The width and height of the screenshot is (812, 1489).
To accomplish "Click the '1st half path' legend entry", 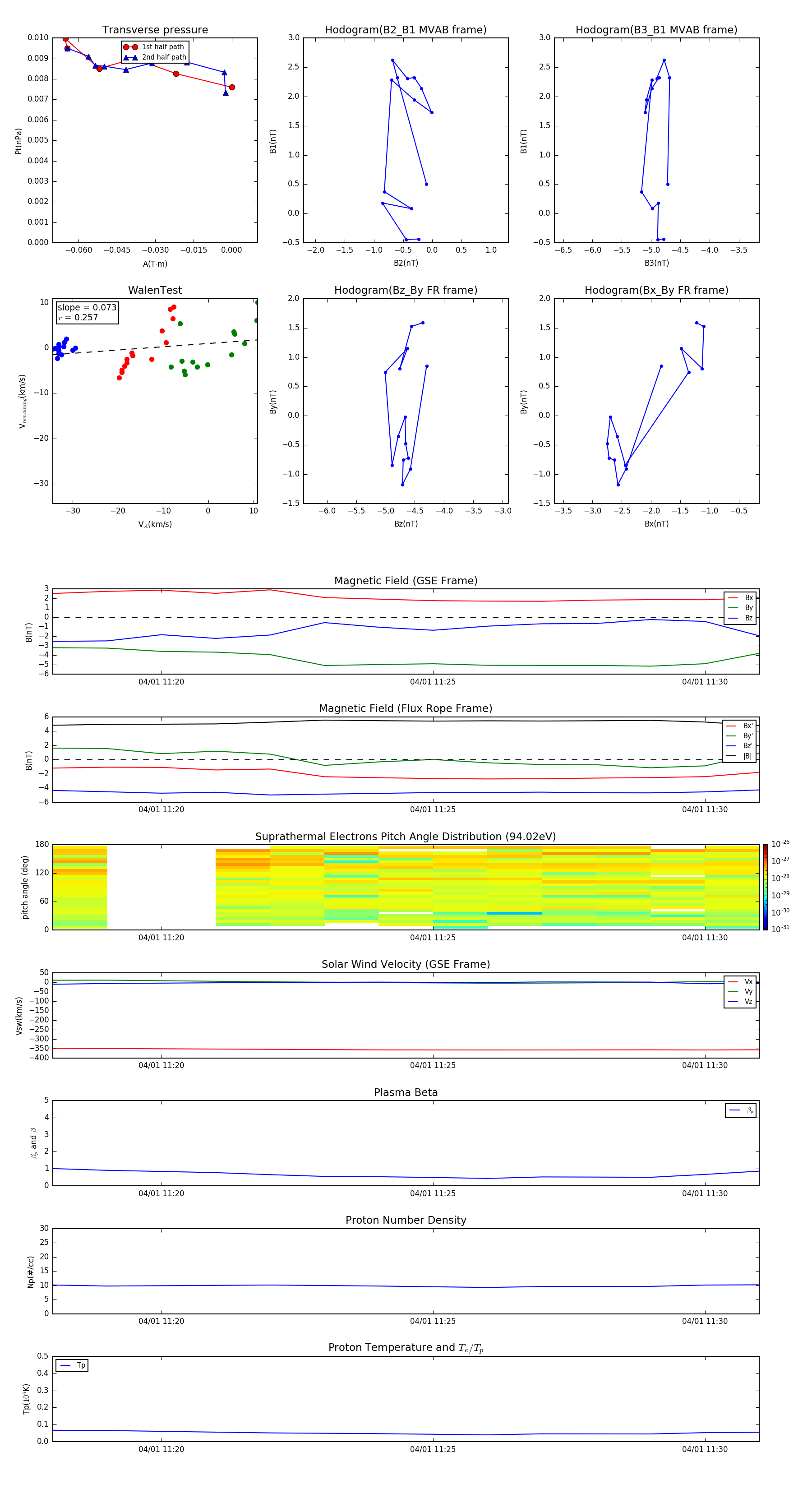I will coord(154,47).
